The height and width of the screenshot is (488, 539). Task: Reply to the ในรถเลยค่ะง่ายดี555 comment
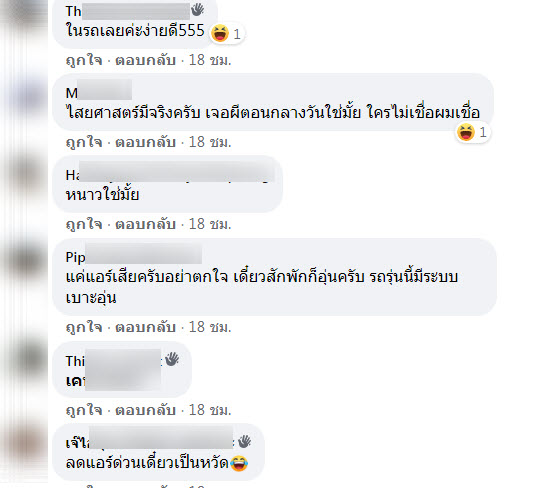145,60
